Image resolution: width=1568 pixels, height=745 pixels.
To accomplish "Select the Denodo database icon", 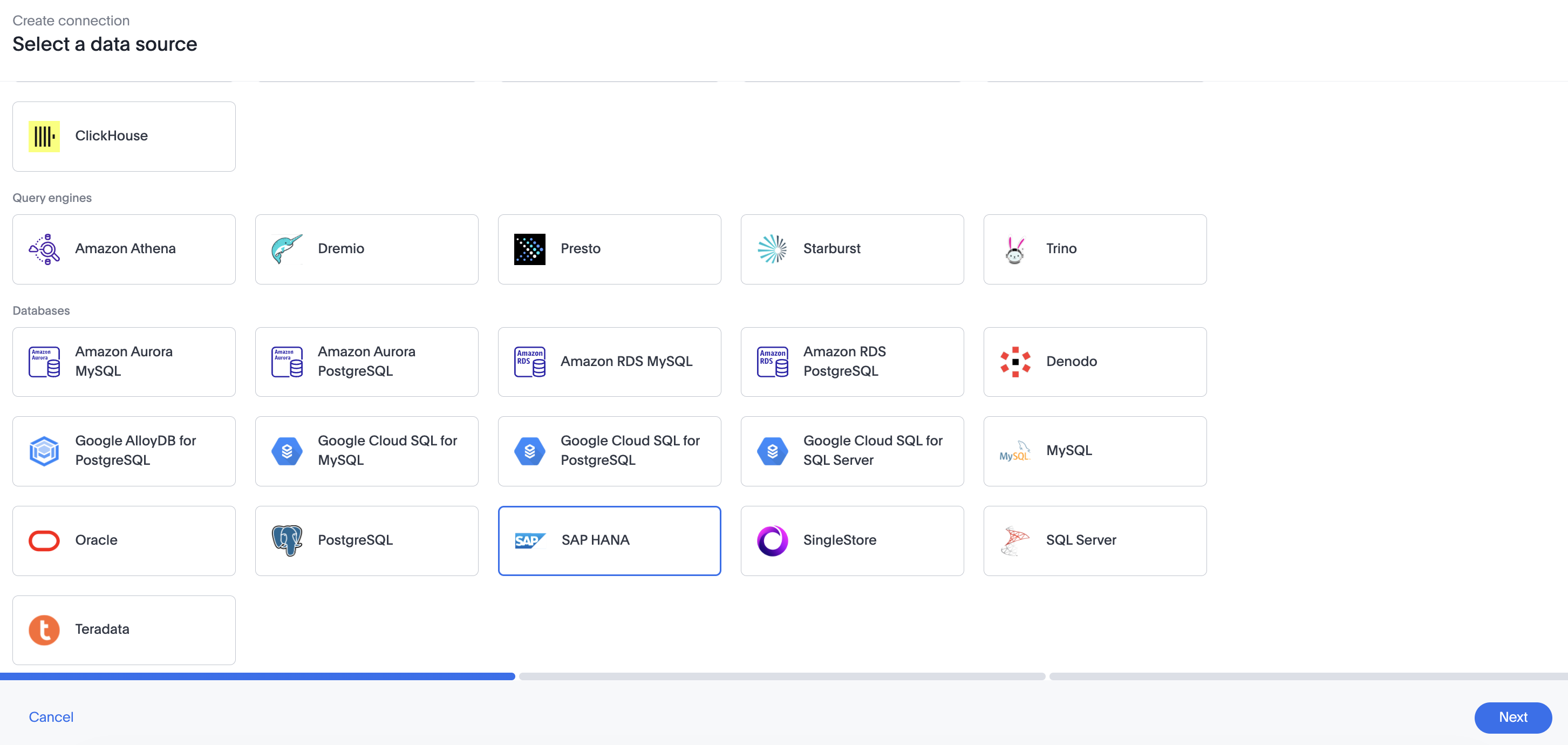I will 1014,361.
